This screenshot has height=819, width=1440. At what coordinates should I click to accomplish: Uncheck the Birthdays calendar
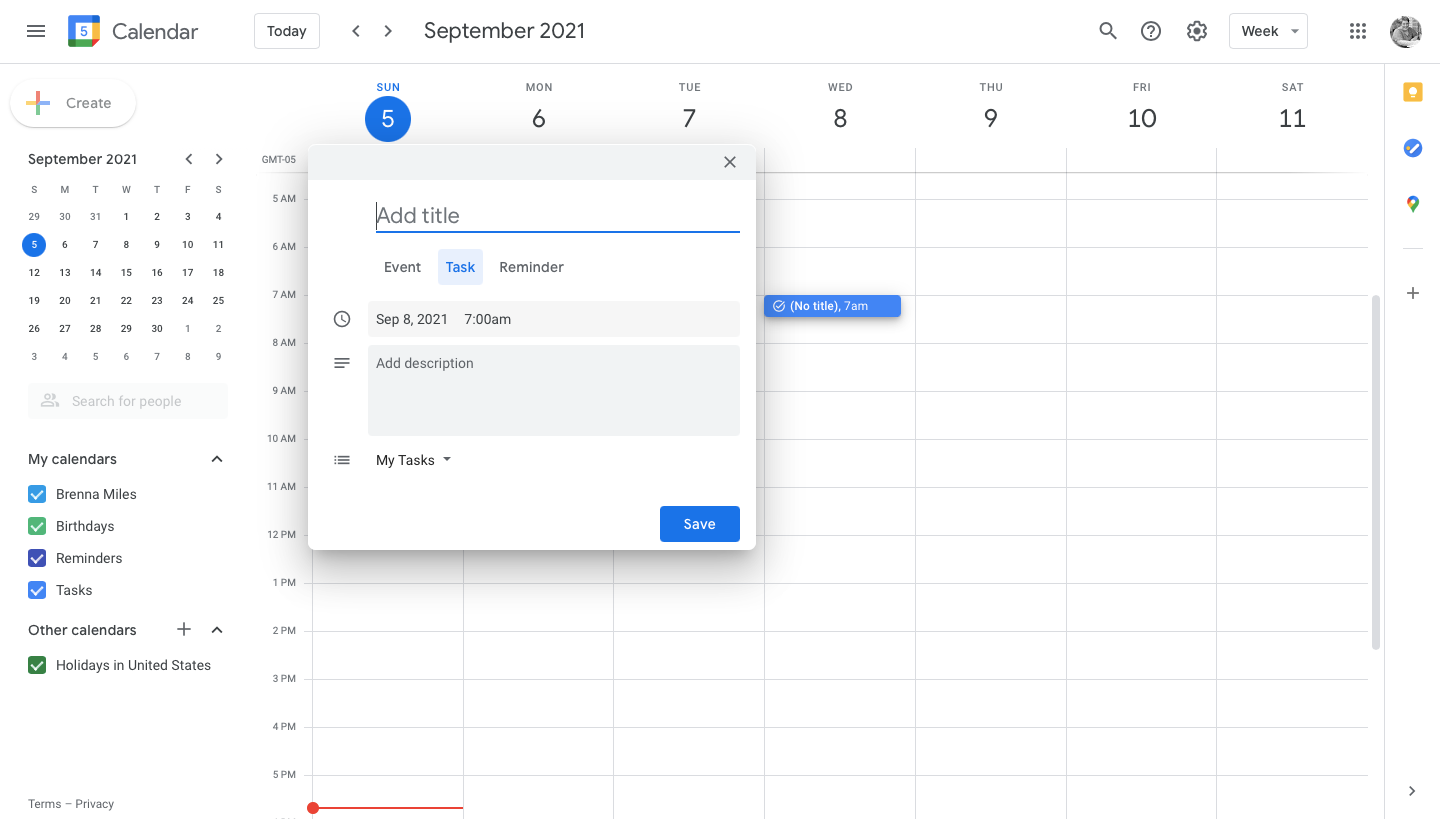(x=37, y=526)
